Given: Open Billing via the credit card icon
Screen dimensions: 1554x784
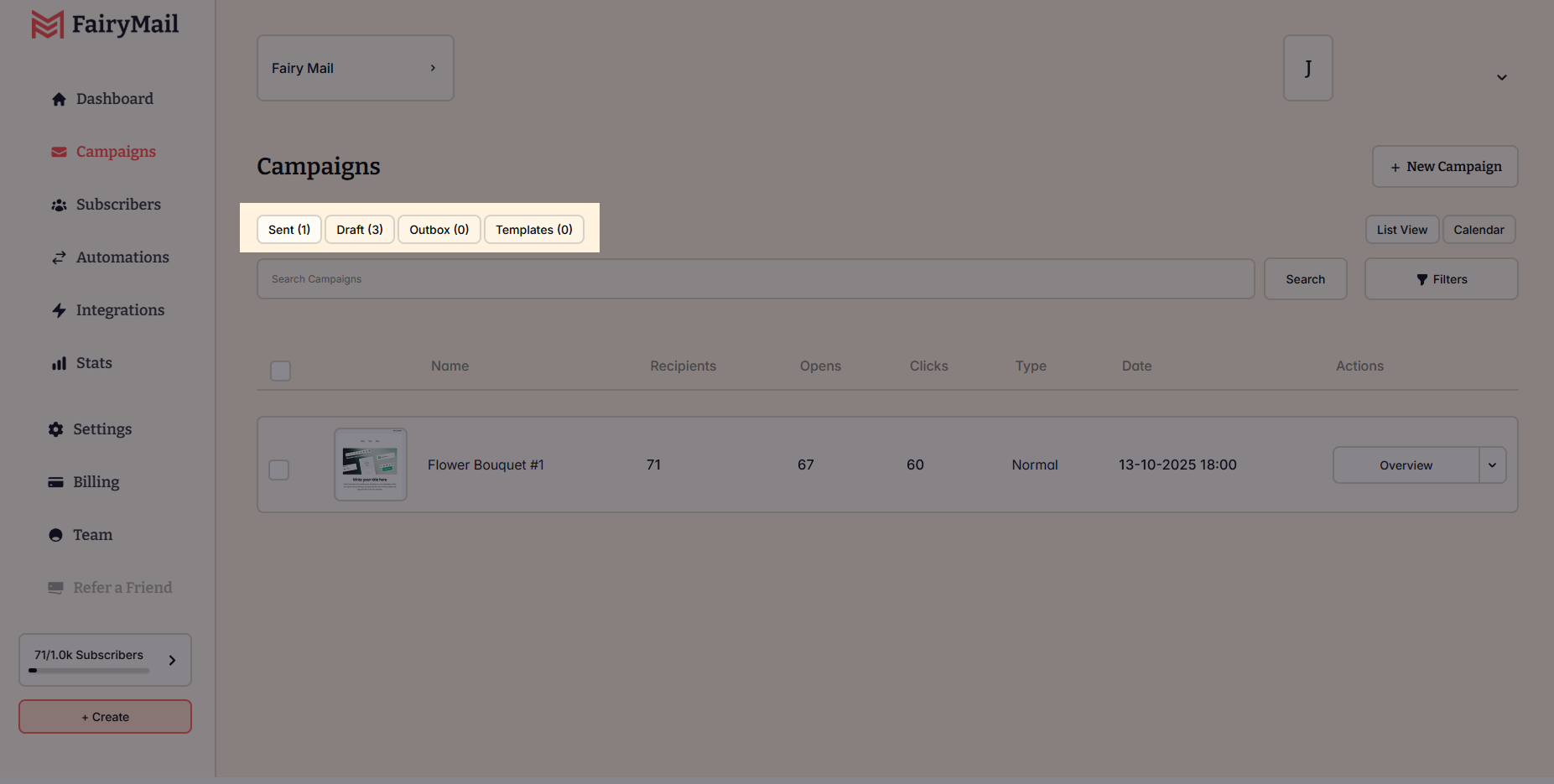Looking at the screenshot, I should click(55, 482).
